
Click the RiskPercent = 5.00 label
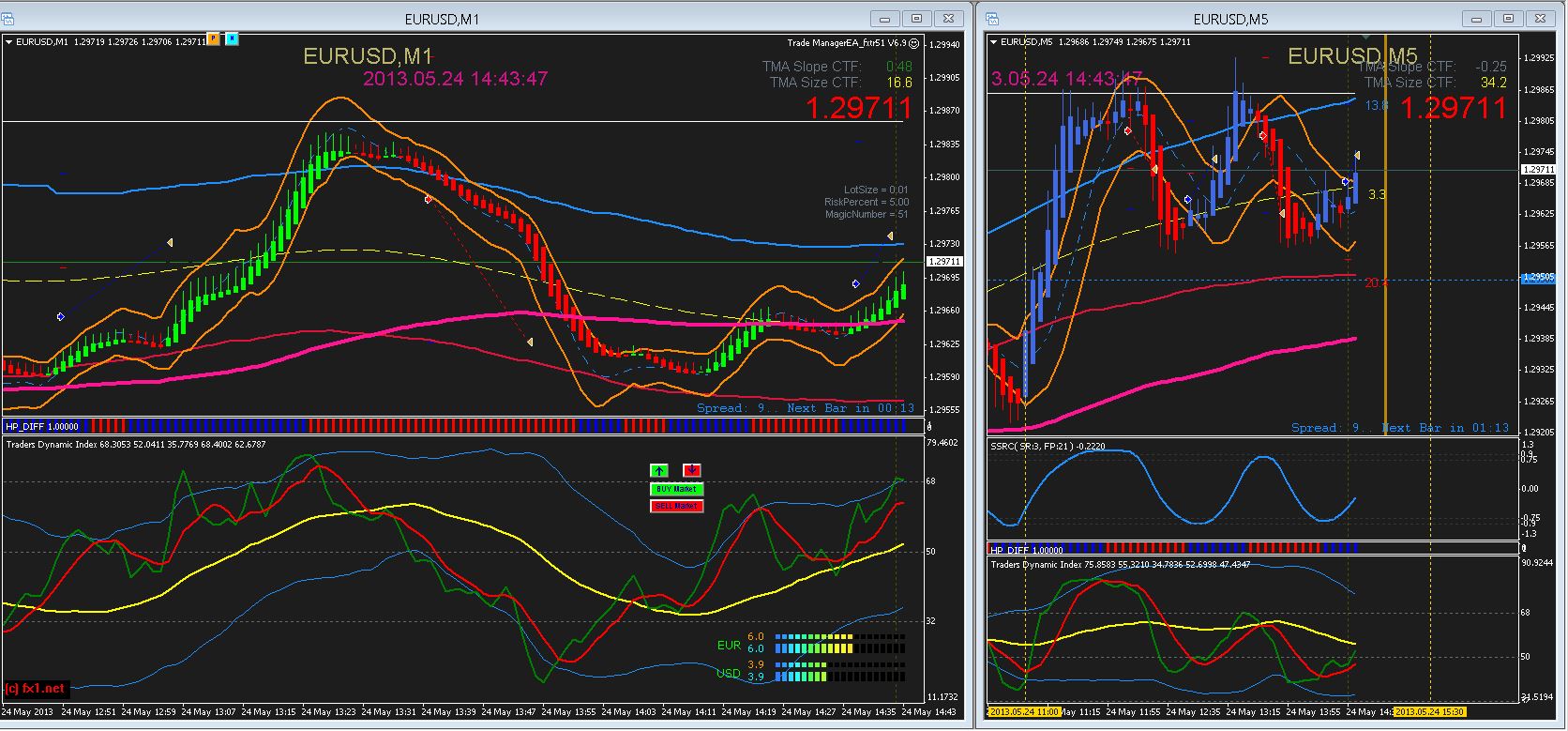click(x=867, y=202)
